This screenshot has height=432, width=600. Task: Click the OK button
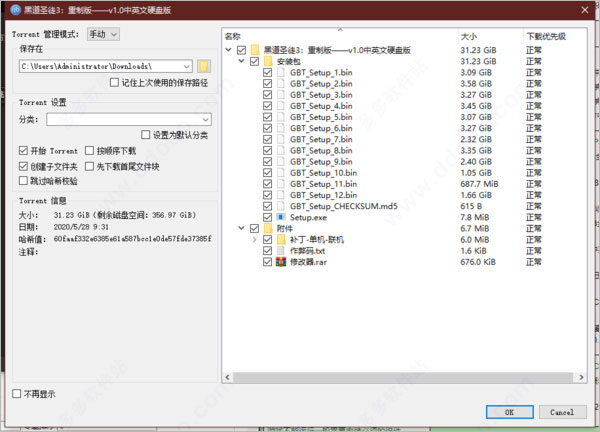[510, 412]
